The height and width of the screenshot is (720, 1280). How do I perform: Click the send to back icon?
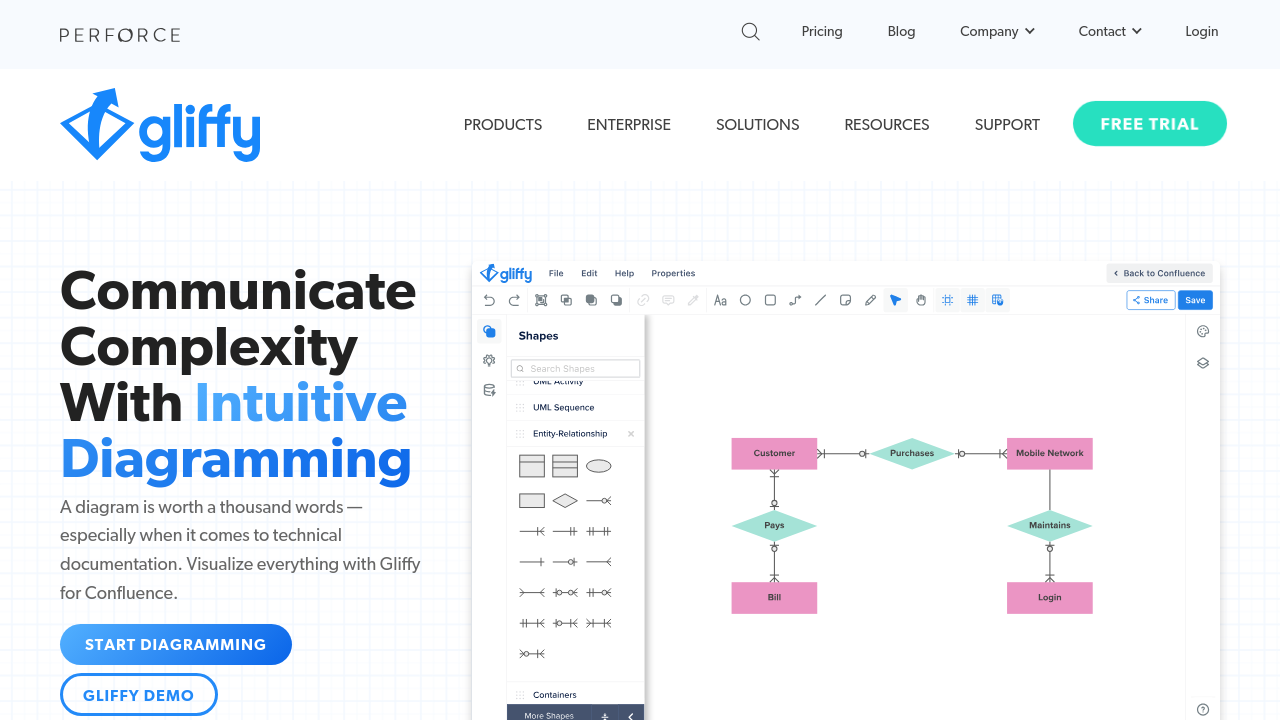[616, 300]
